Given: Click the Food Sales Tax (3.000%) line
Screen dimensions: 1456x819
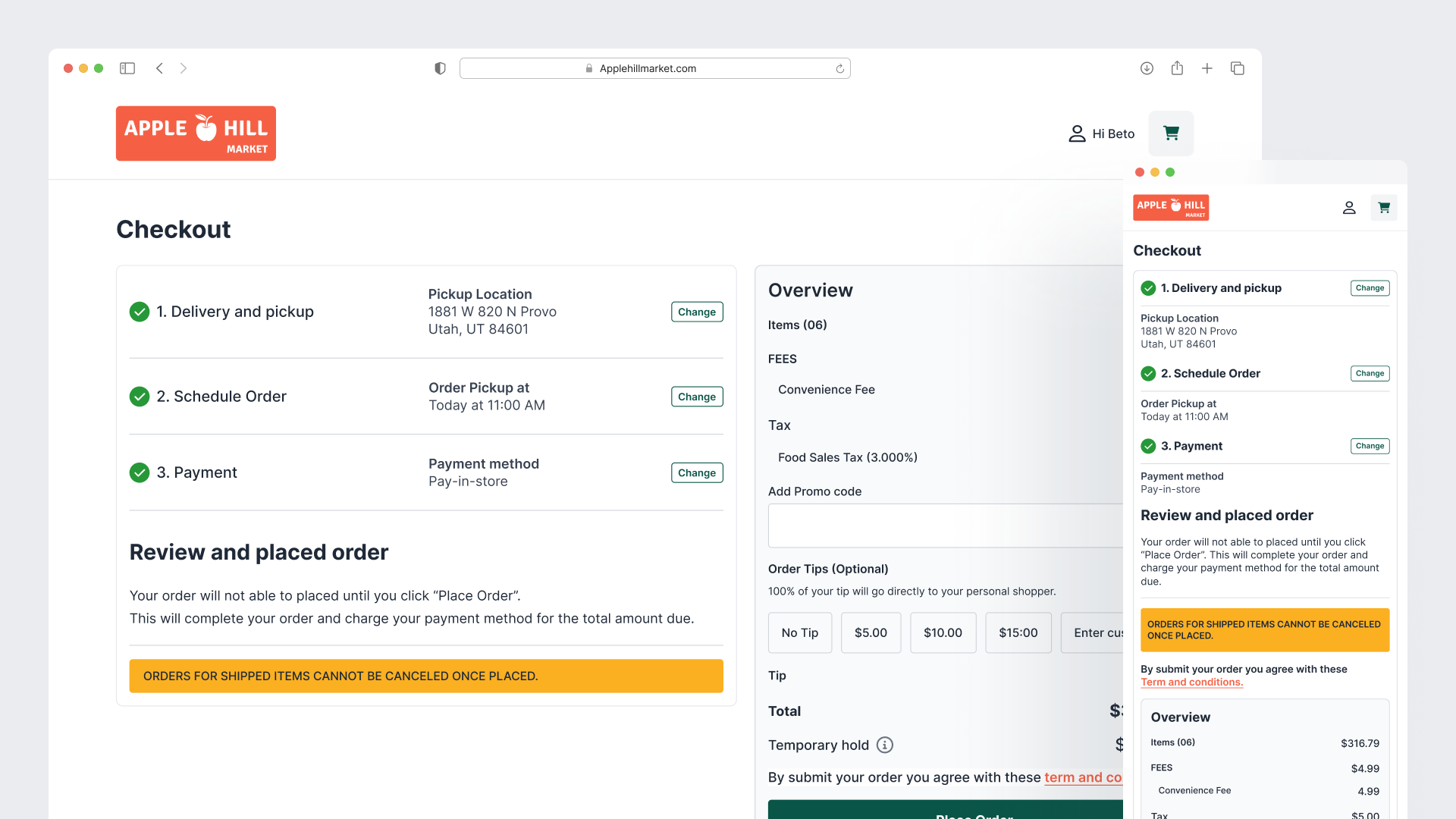Looking at the screenshot, I should point(848,457).
